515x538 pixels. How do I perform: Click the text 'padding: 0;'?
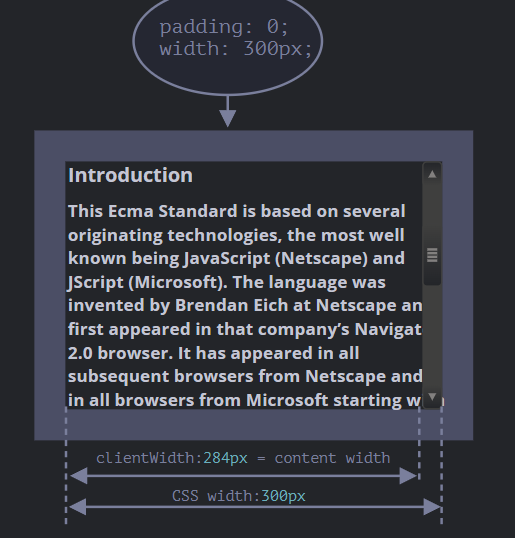pyautogui.click(x=224, y=27)
